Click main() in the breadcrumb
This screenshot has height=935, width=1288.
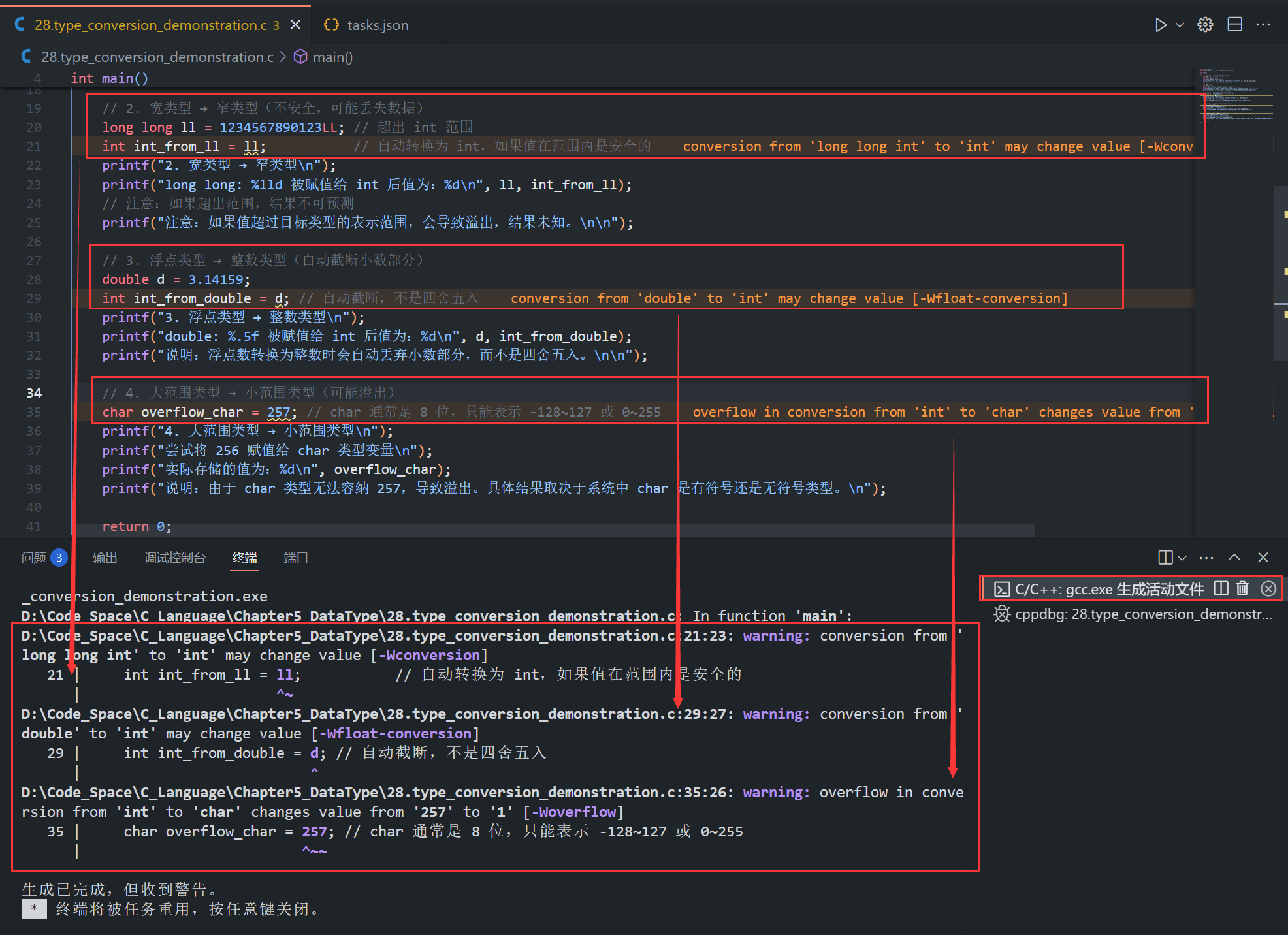click(x=332, y=57)
